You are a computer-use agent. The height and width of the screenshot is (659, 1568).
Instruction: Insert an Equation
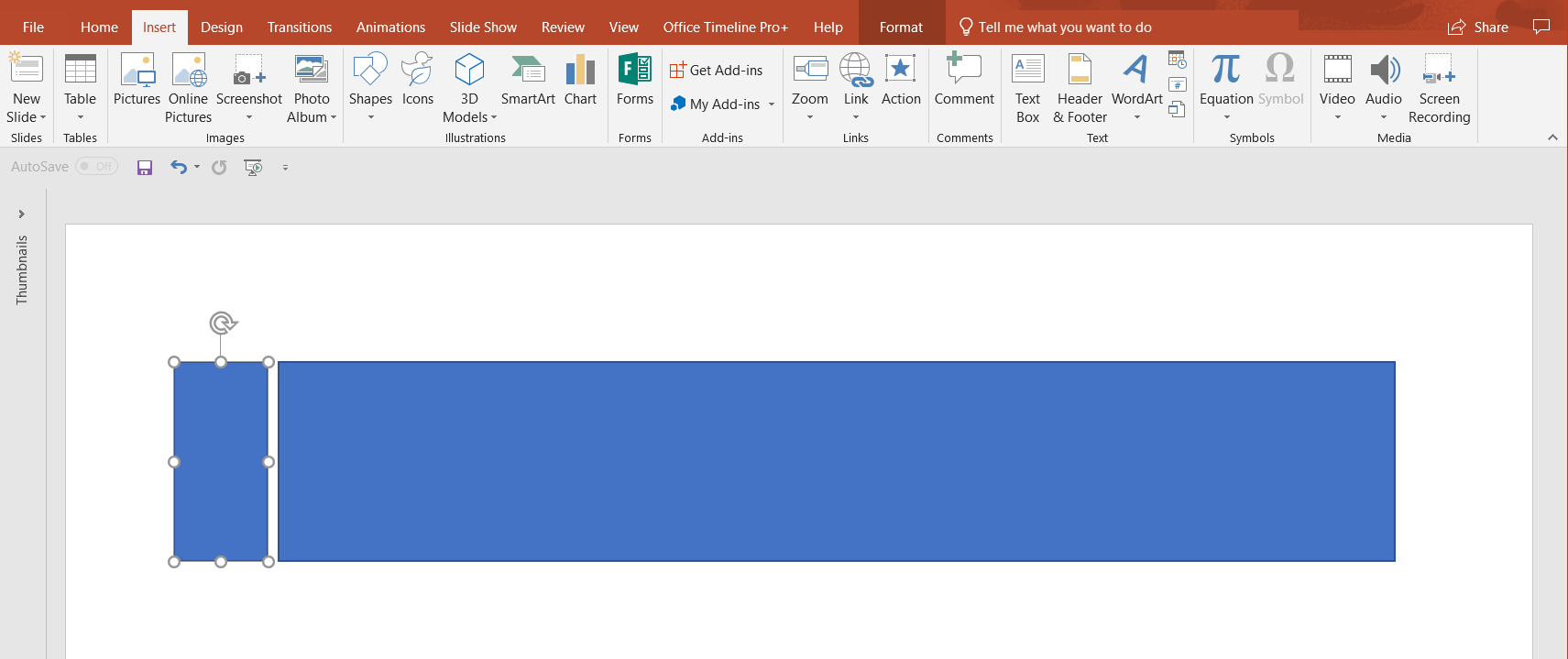pos(1226,81)
